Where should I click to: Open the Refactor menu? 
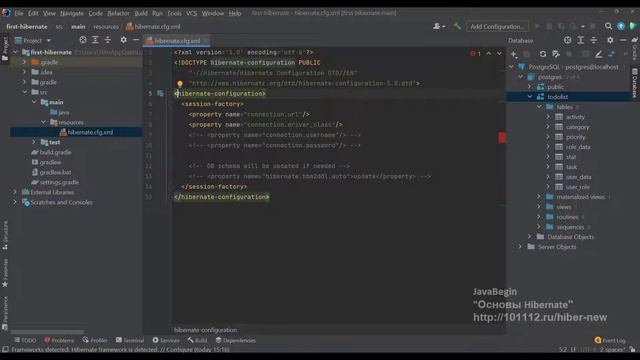118,13
